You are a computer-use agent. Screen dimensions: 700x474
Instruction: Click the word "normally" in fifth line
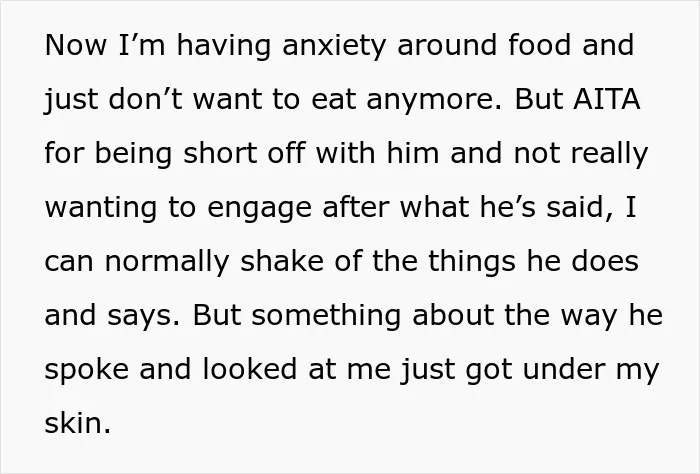click(x=167, y=262)
